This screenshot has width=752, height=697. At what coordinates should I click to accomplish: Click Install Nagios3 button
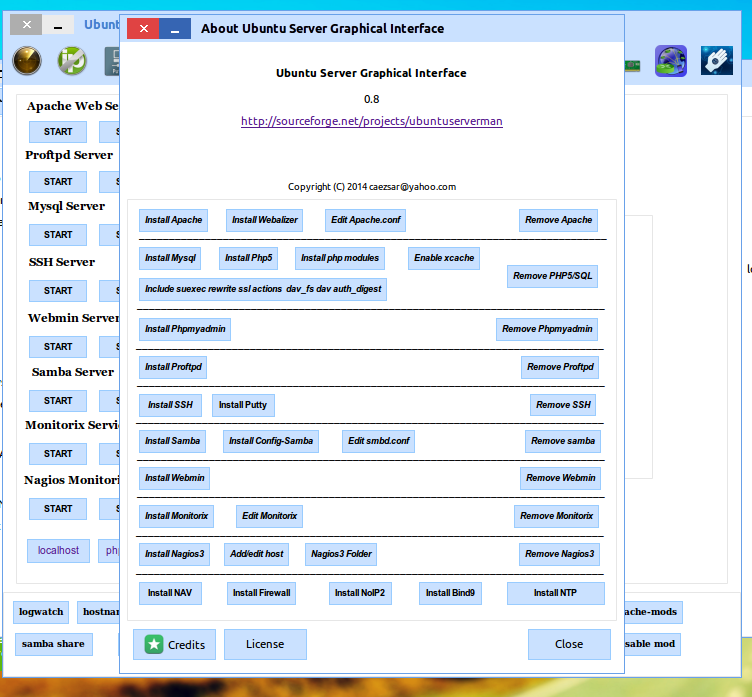[174, 554]
